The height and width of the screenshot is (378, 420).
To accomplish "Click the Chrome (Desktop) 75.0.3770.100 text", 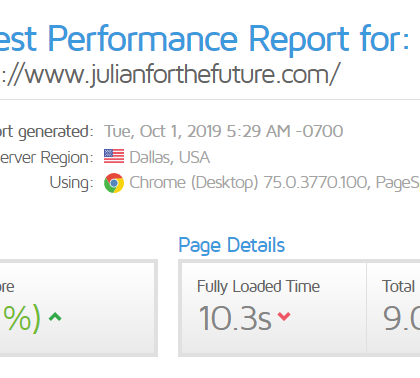I will coord(249,183).
